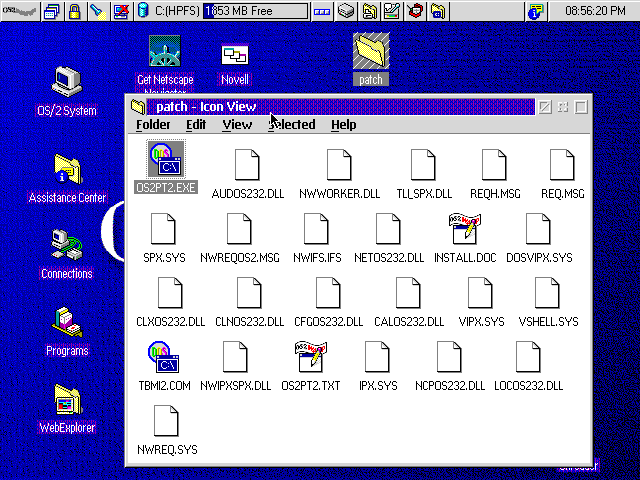Click the OS/2 Warp button on WarpCenter

pyautogui.click(x=20, y=11)
